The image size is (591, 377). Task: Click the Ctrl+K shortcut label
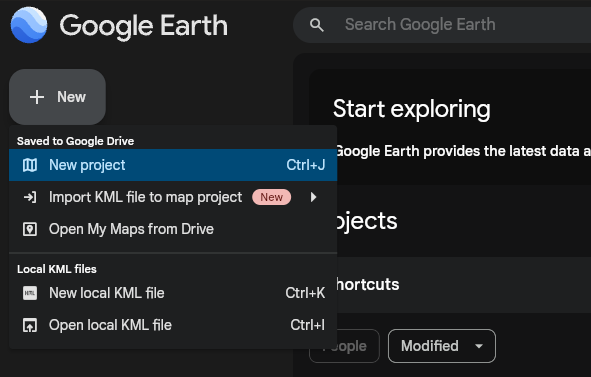pyautogui.click(x=305, y=293)
